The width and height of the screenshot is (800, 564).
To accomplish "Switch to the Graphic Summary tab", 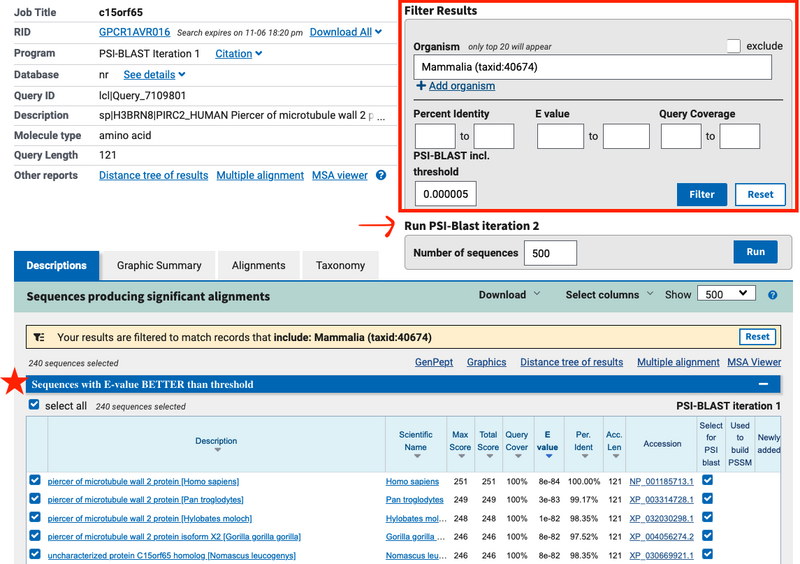I will pos(159,266).
